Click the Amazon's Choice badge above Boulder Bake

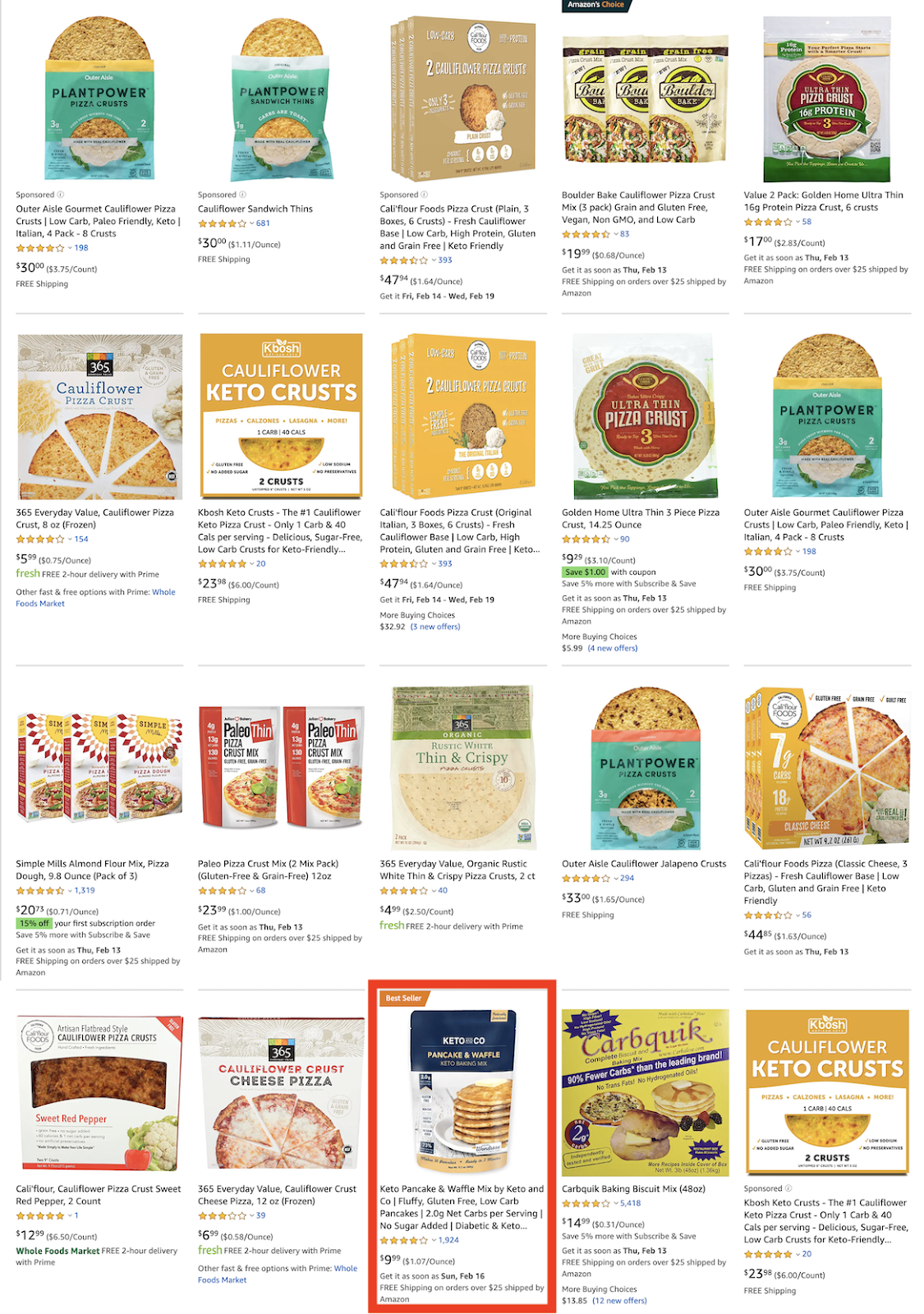pos(595,5)
